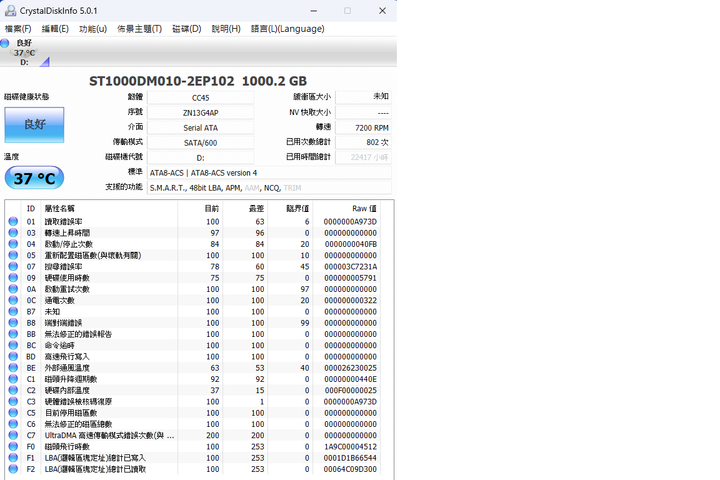Click raw value 00000000440E in row C1

350,379
